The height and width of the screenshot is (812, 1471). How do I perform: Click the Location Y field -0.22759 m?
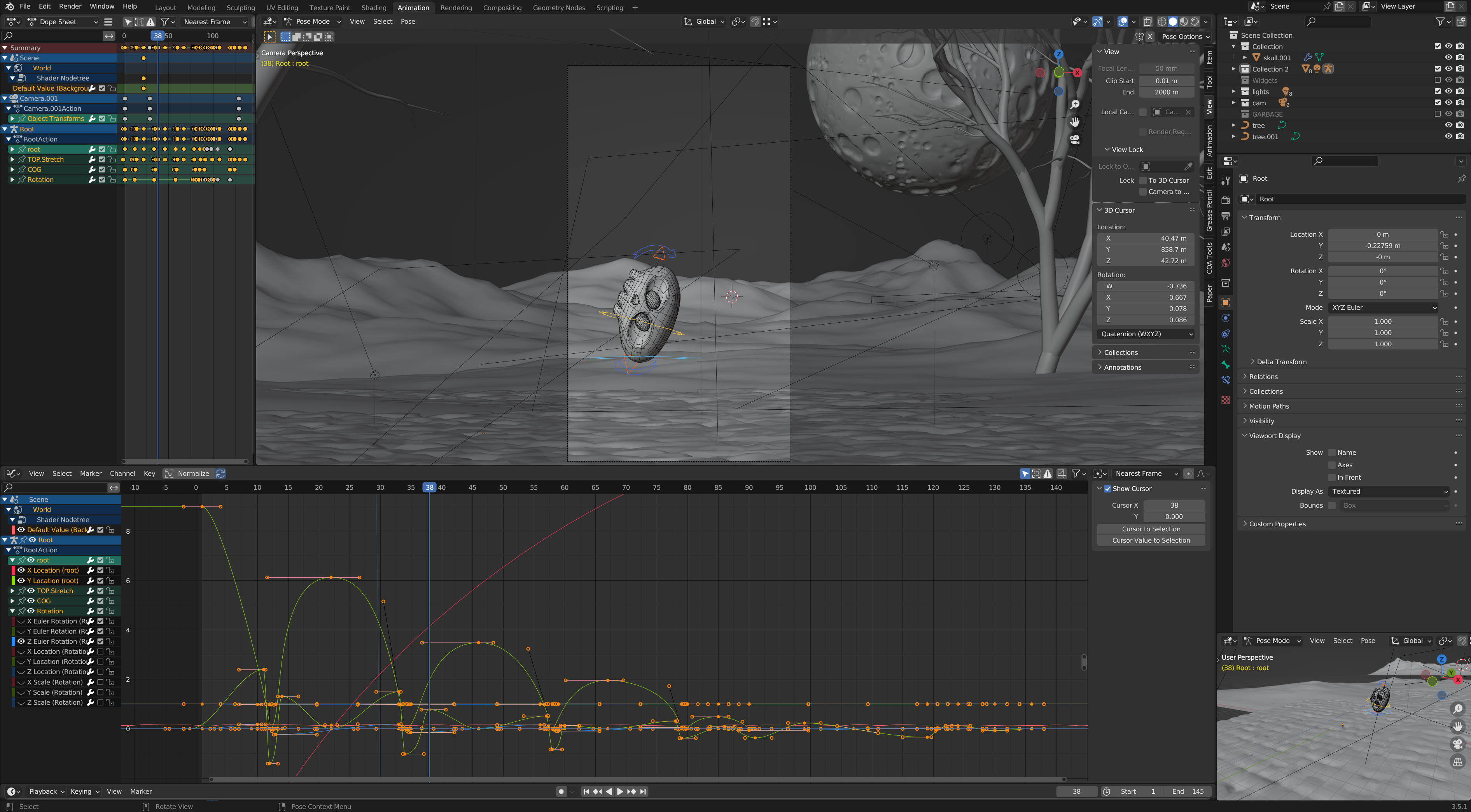pyautogui.click(x=1382, y=246)
